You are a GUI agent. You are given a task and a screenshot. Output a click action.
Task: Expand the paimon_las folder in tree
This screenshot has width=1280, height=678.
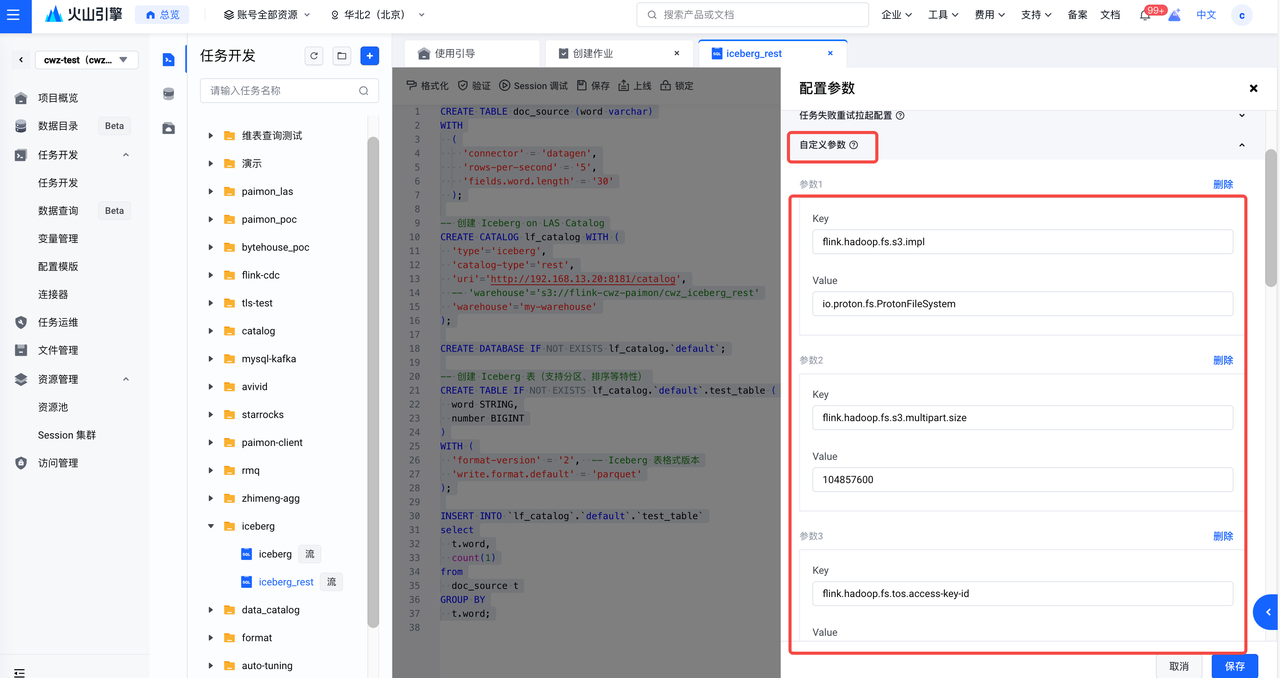pyautogui.click(x=211, y=191)
